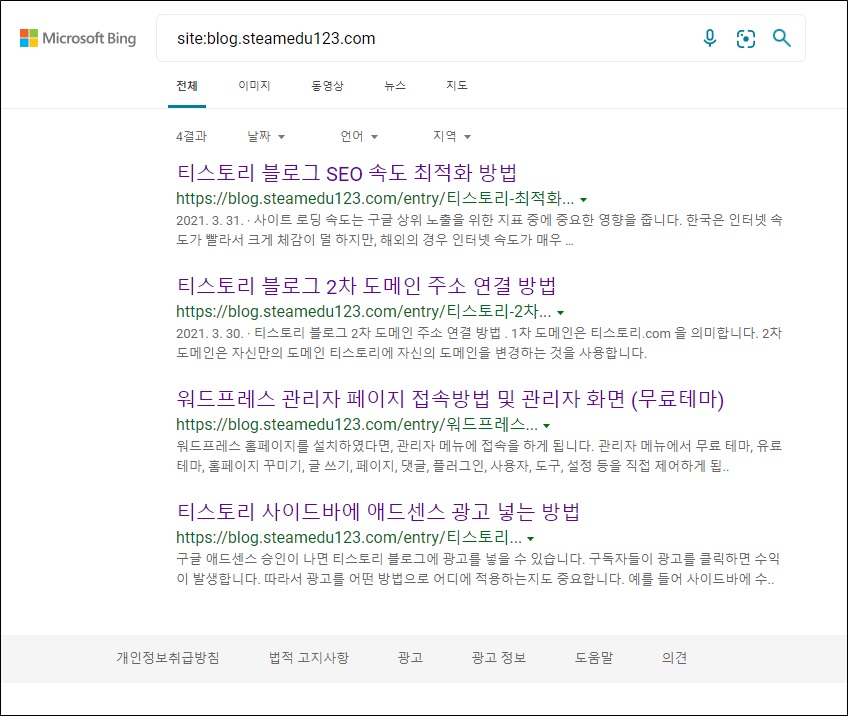Expand the 지역 filter dropdown
Viewport: 848px width, 716px height.
click(452, 136)
